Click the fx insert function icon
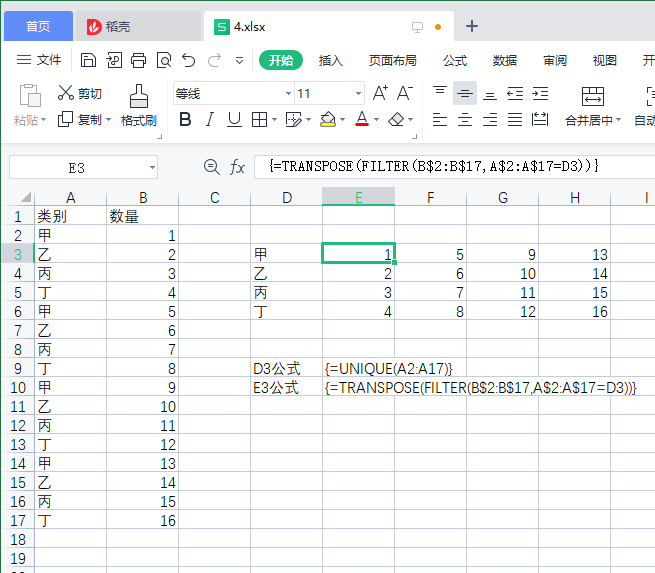655x573 pixels. 237,167
